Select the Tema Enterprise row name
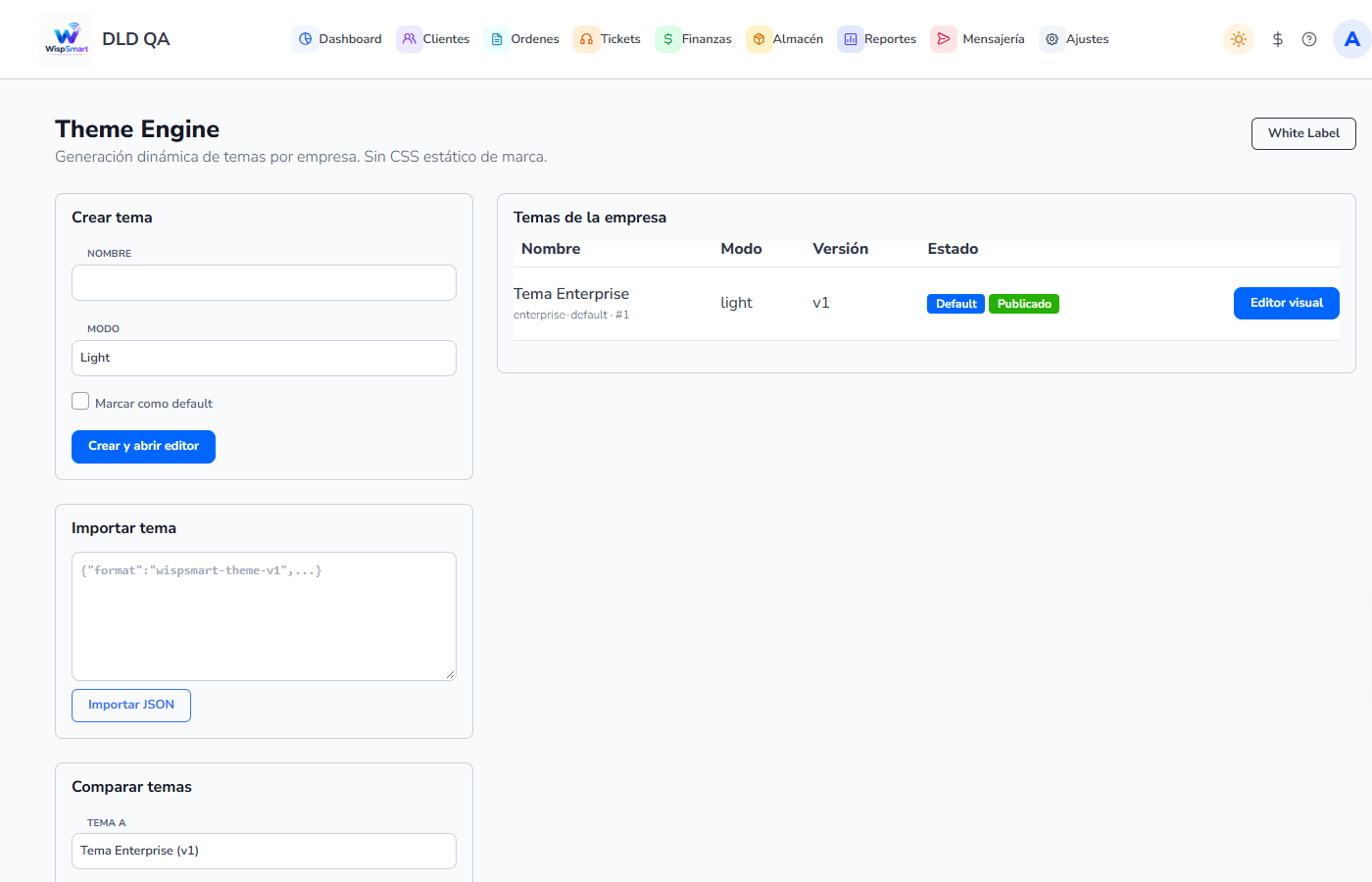Screen dimensions: 1372x882 (571, 294)
